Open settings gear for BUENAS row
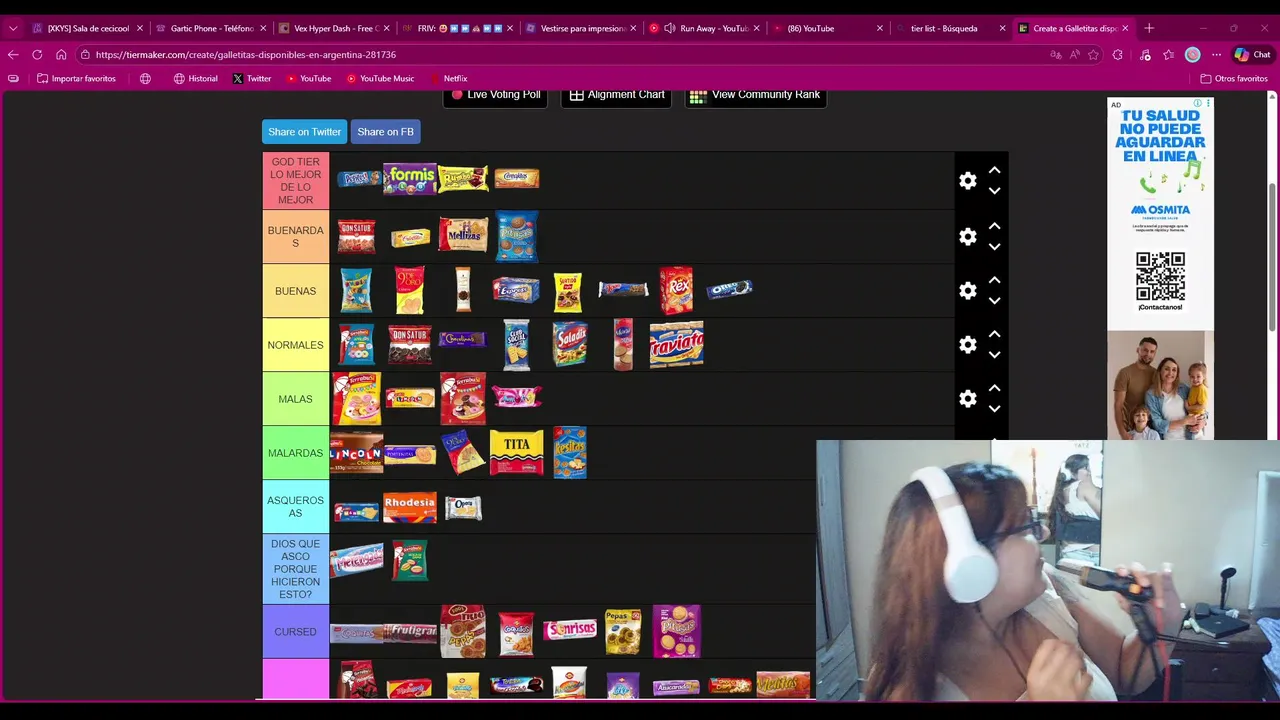 click(967, 291)
